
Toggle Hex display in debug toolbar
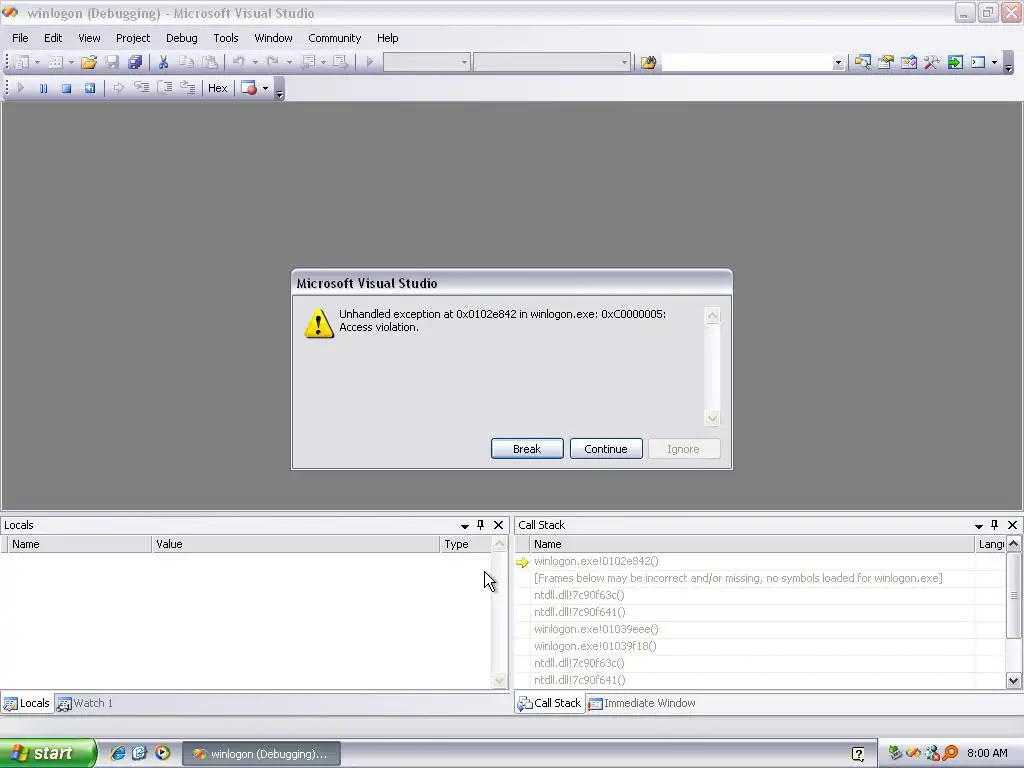217,88
